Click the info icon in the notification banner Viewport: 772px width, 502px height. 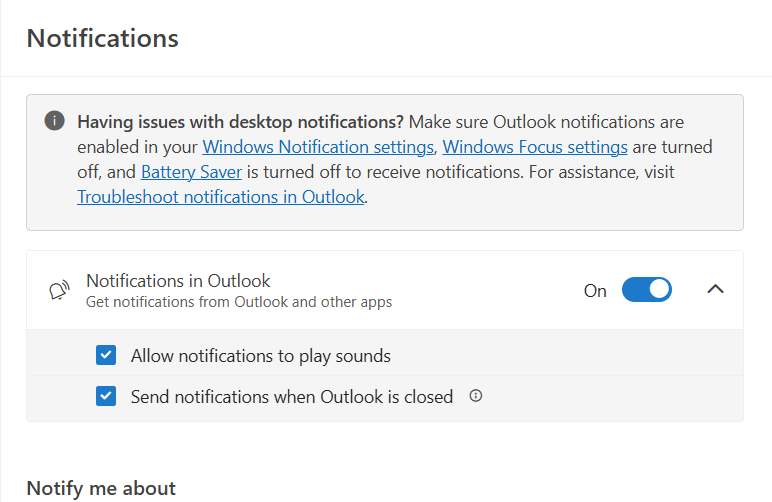(x=55, y=121)
